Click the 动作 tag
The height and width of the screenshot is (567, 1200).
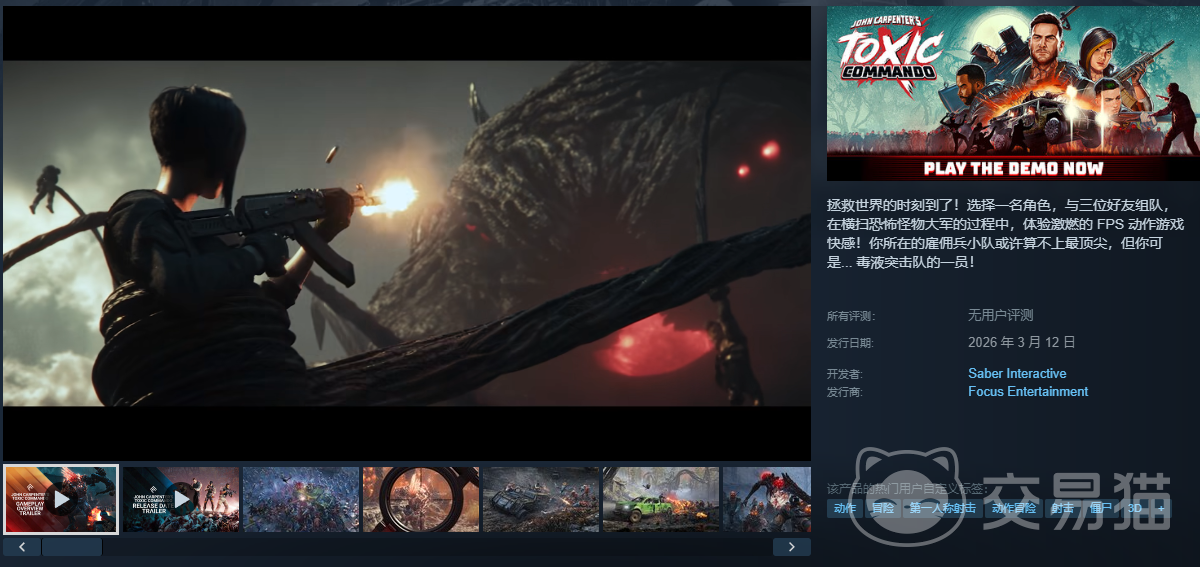click(845, 509)
